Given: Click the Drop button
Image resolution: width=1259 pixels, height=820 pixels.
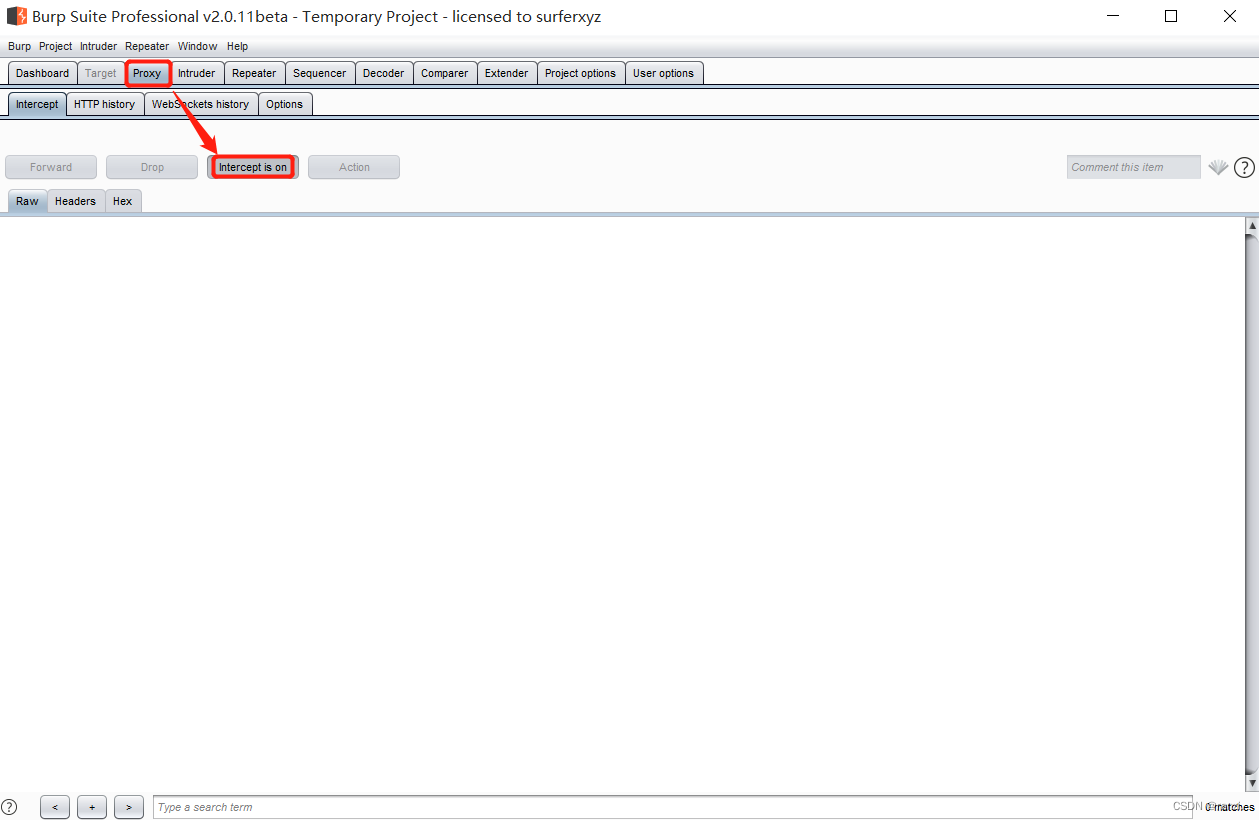Looking at the screenshot, I should click(x=152, y=167).
